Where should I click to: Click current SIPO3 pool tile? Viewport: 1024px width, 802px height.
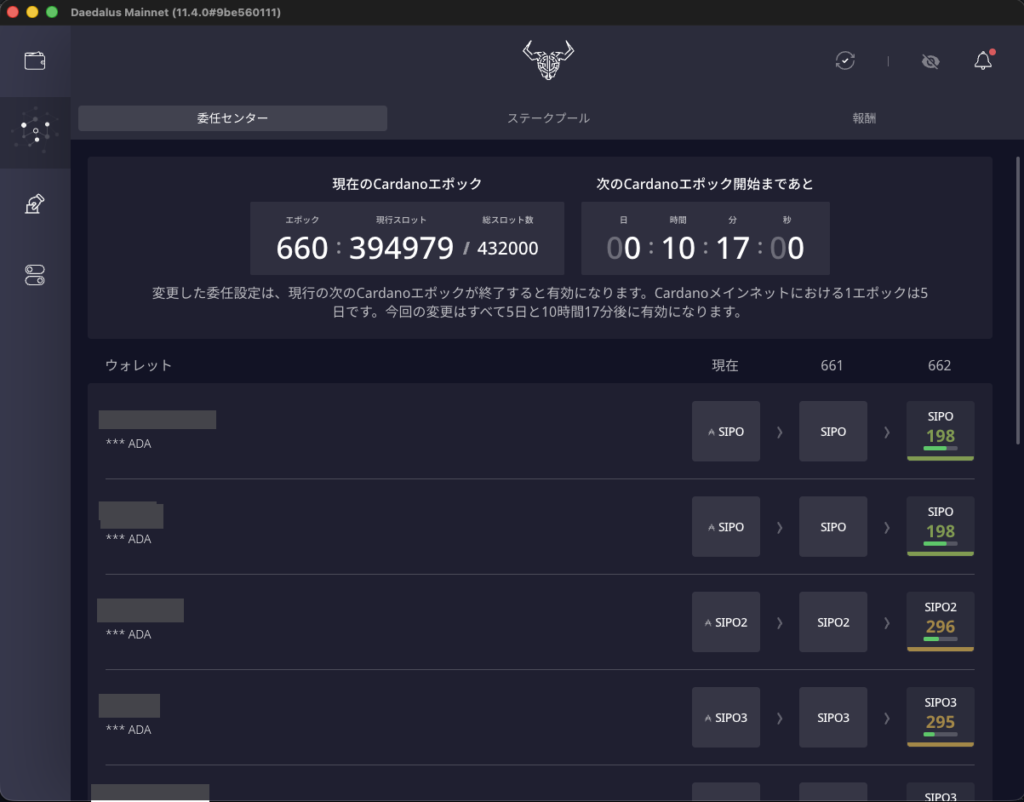[726, 717]
